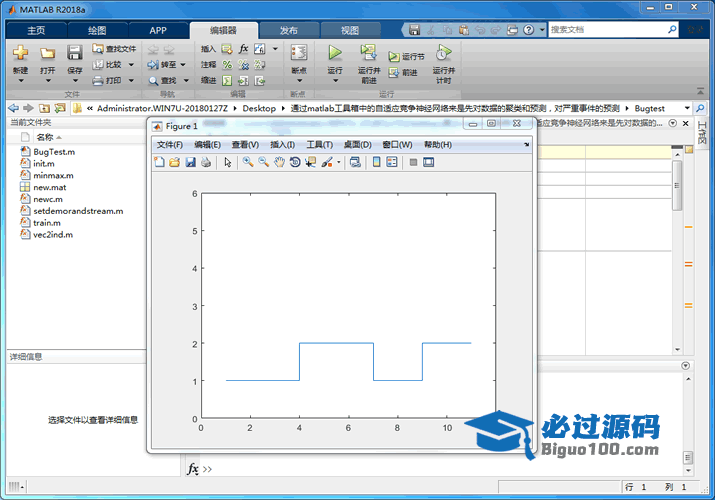Click the Breakpoints (断点) icon
This screenshot has height=500, width=715.
tap(299, 53)
